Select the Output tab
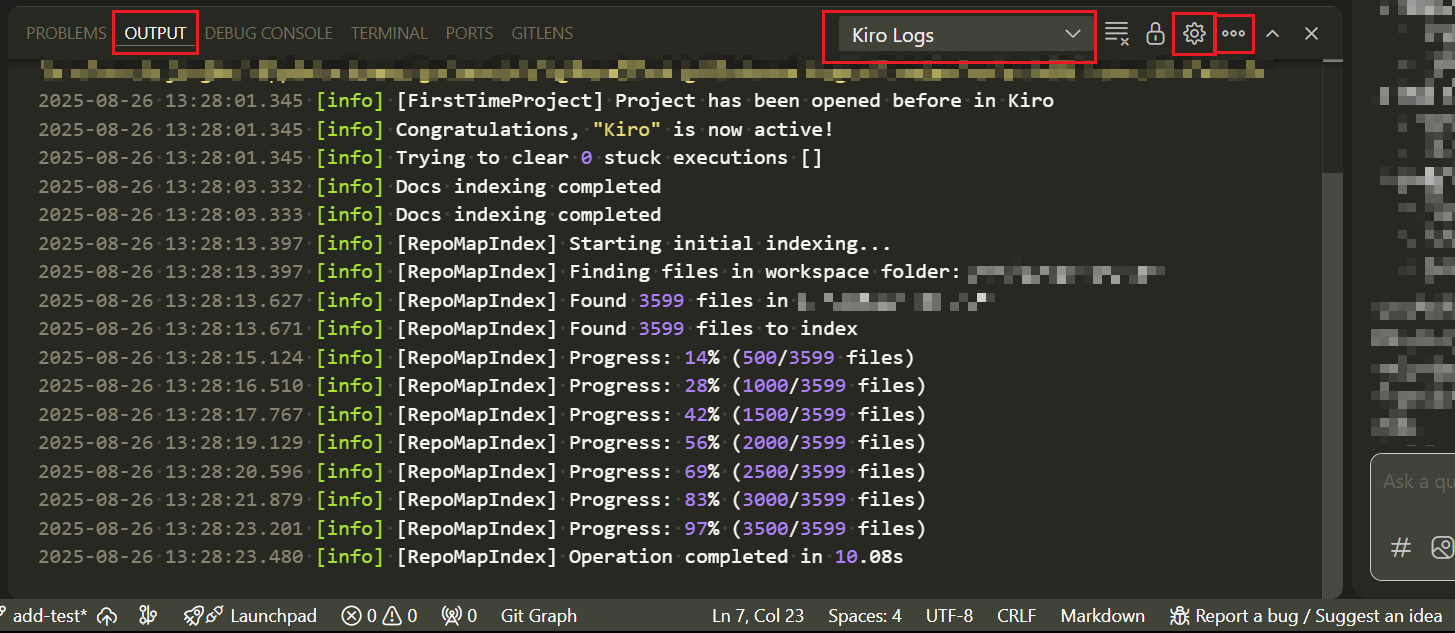Screen dimensions: 1455x633 pyautogui.click(x=155, y=33)
